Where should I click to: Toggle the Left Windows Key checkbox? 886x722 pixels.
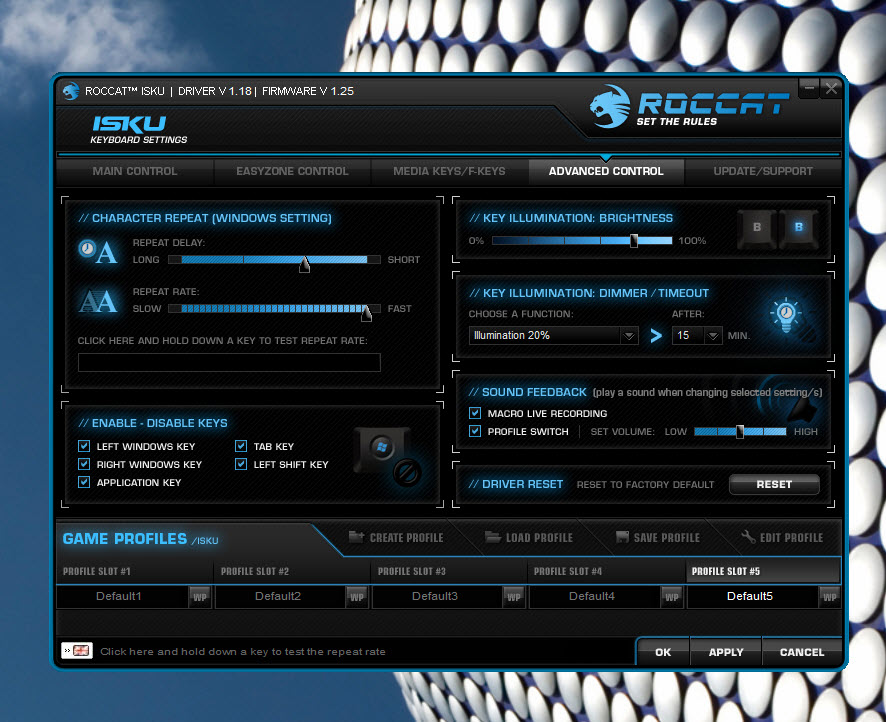coord(84,446)
